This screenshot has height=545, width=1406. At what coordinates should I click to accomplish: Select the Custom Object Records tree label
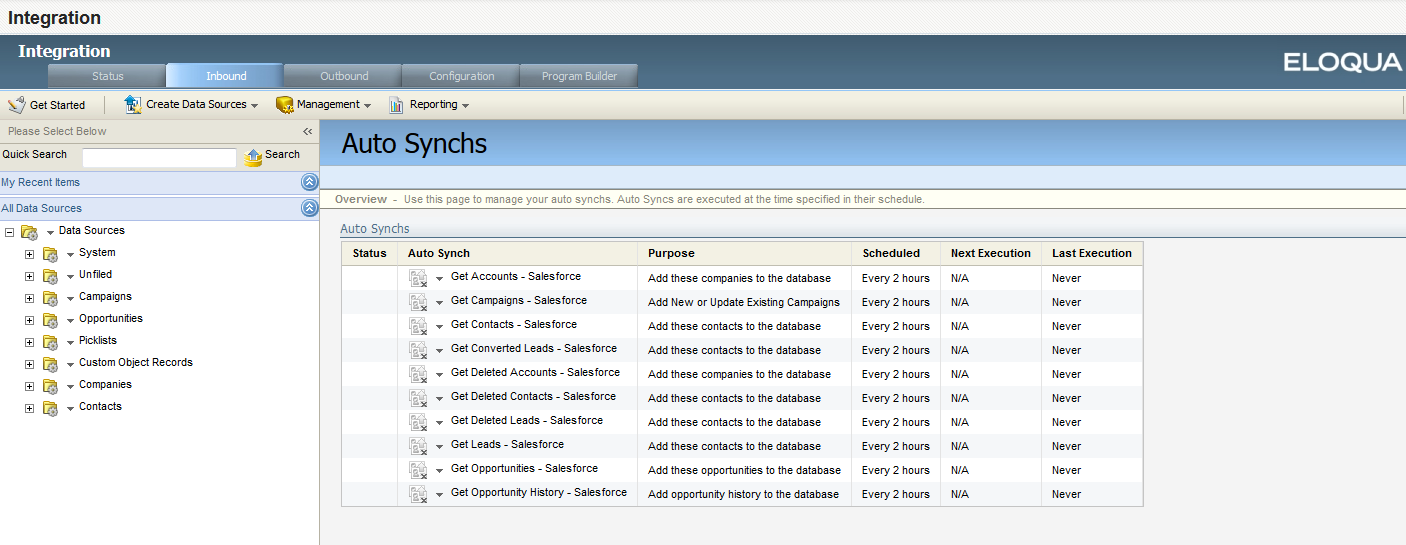coord(136,362)
